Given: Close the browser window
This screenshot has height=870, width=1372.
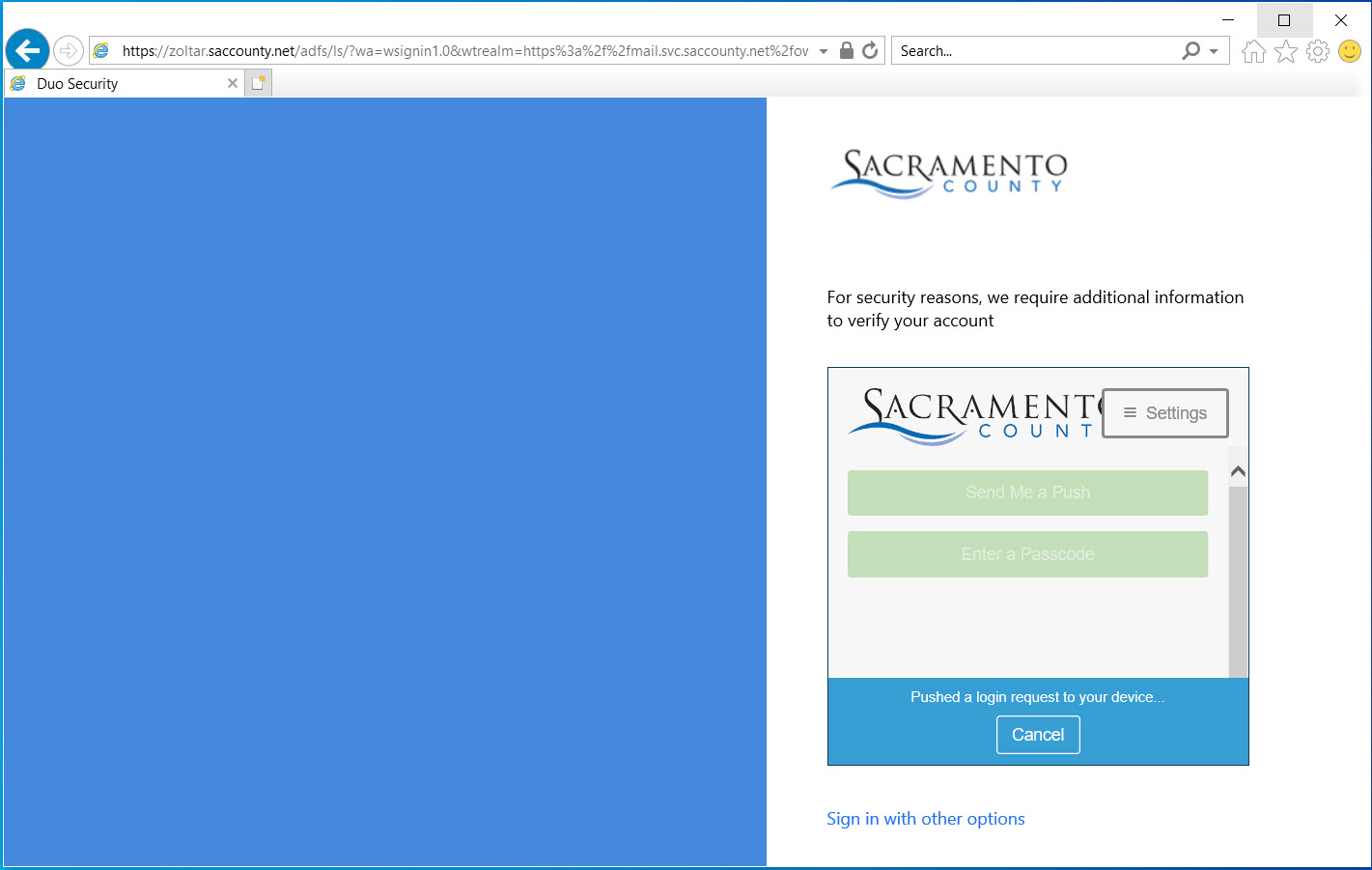Looking at the screenshot, I should pos(1341,19).
